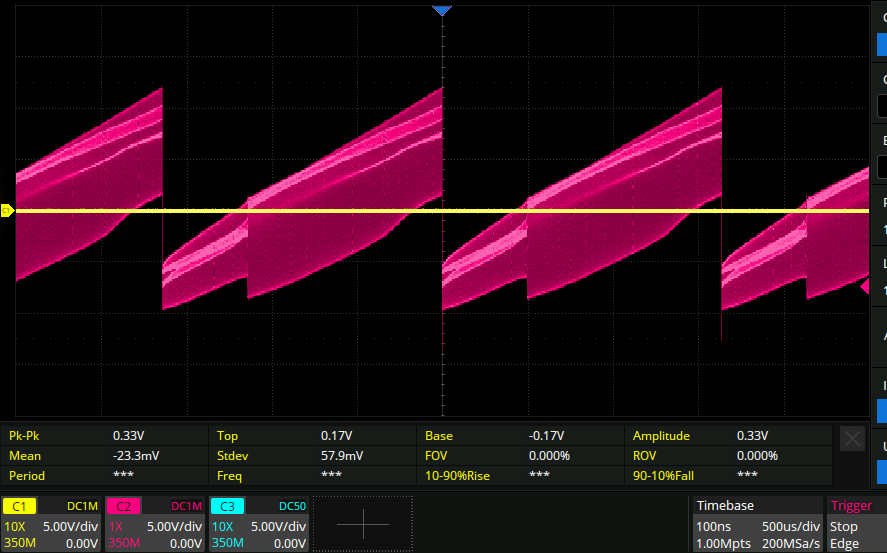887x553 pixels.
Task: Open the yellow C1 channel label
Action: point(20,507)
